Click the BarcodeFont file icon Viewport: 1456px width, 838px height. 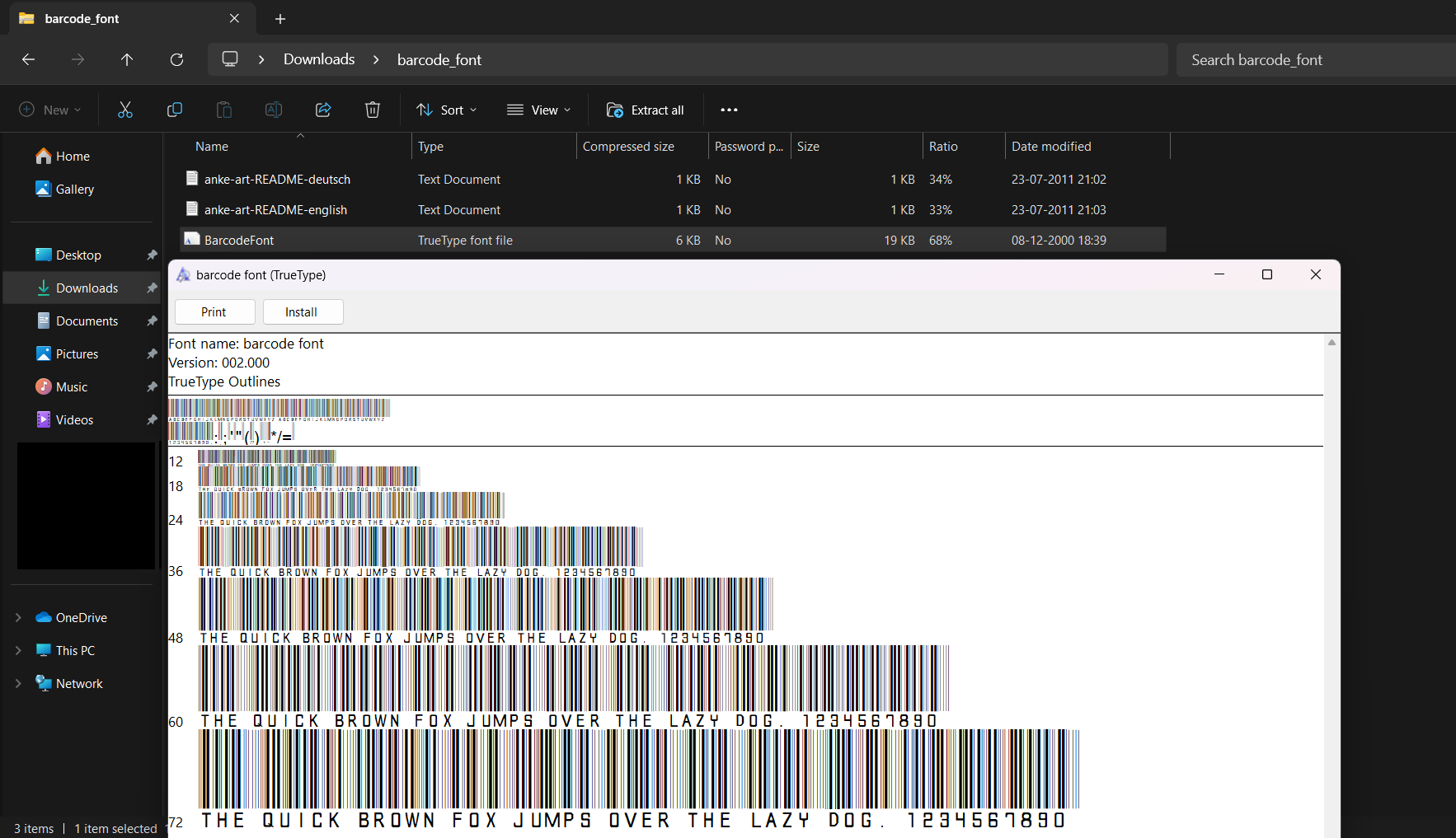[x=192, y=240]
